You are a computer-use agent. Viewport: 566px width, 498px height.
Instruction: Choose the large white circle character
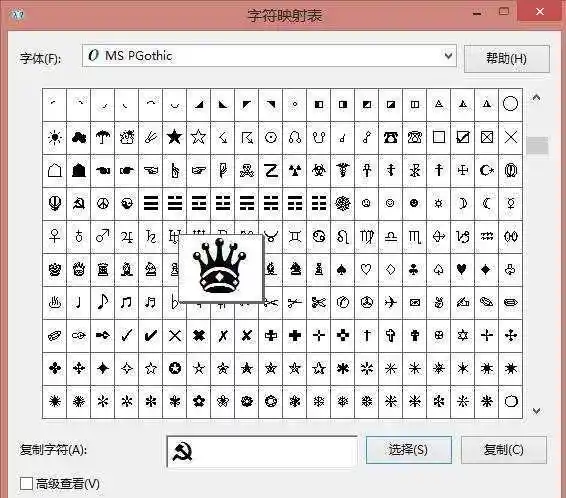[x=510, y=104]
